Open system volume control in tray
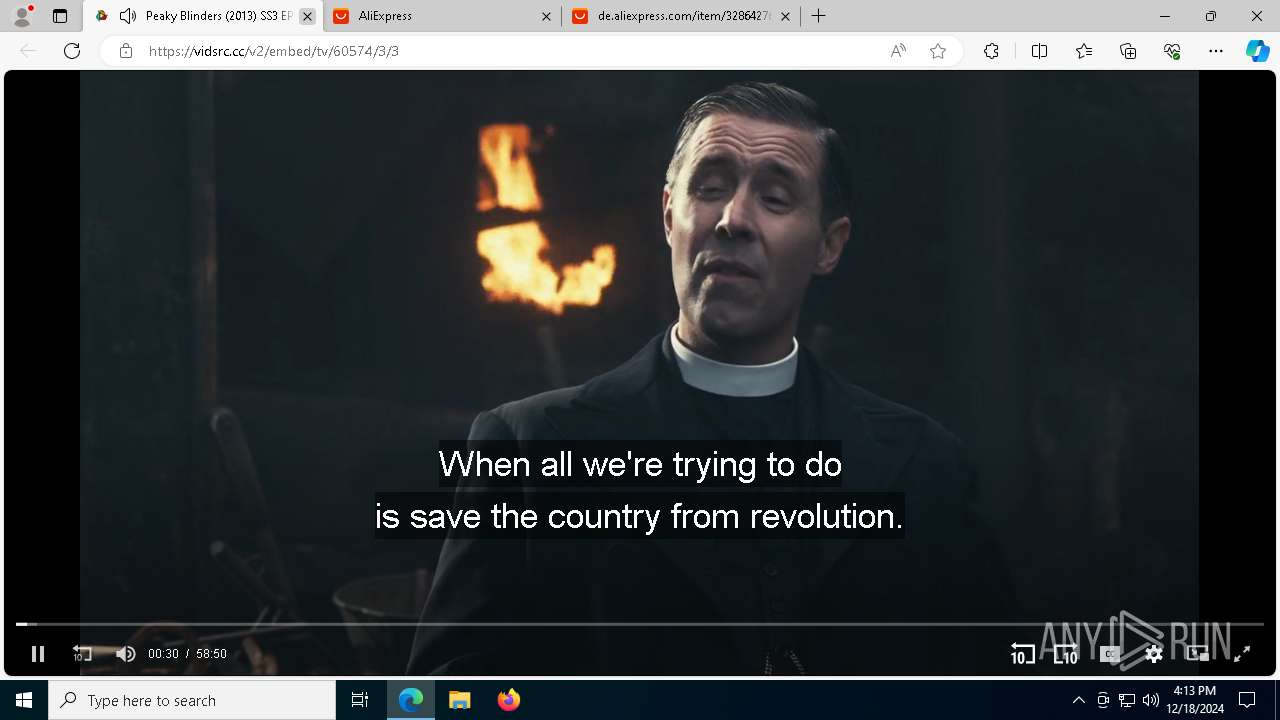This screenshot has width=1280, height=720. pos(1150,700)
